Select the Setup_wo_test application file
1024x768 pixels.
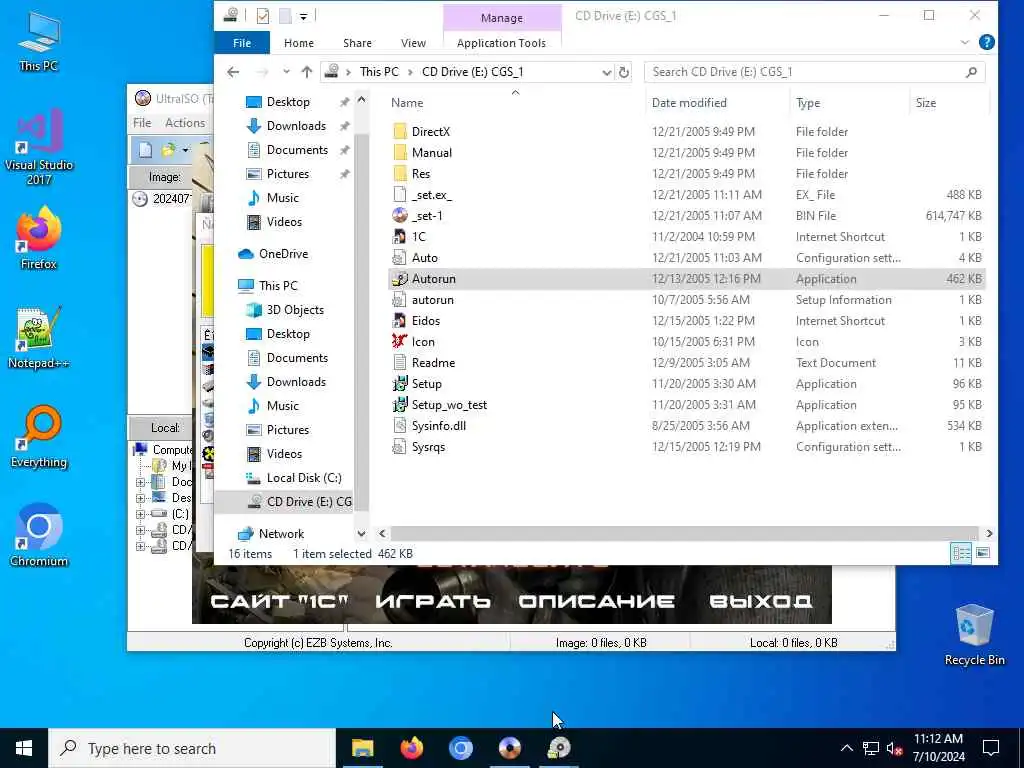(x=449, y=405)
